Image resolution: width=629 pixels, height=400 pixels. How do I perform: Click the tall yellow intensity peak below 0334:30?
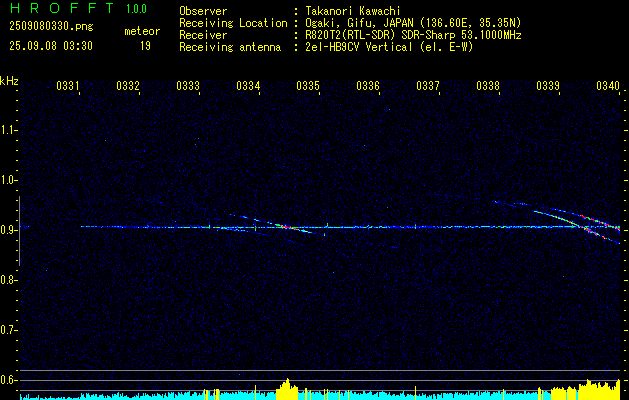pos(287,388)
